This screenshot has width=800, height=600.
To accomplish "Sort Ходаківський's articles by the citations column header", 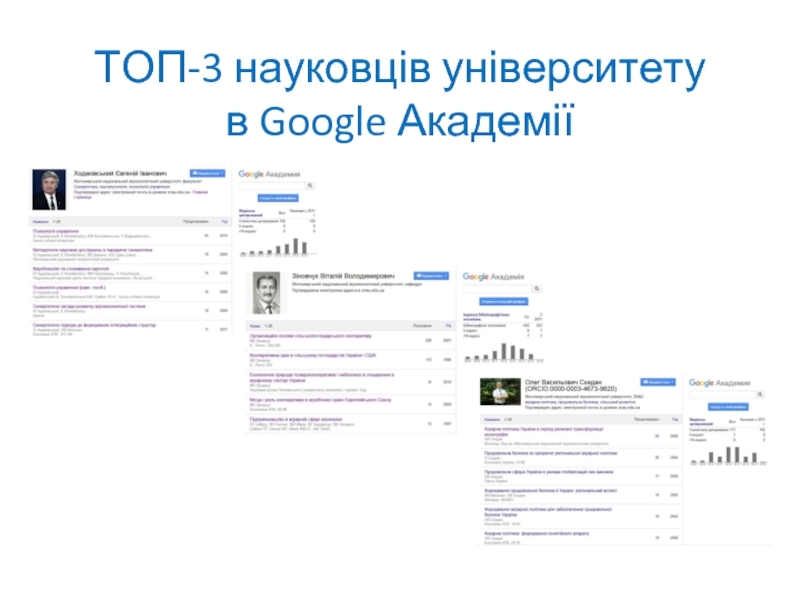I will (196, 221).
